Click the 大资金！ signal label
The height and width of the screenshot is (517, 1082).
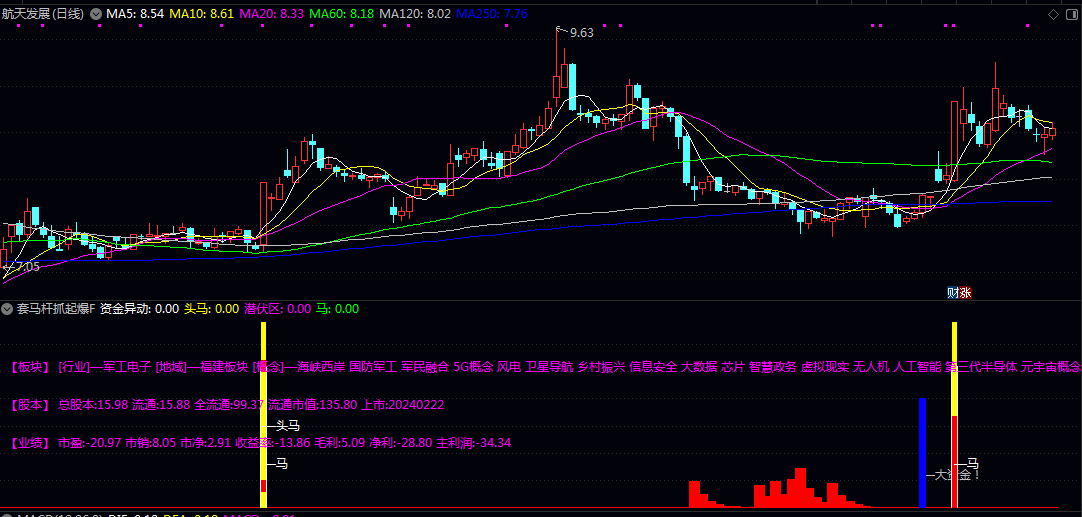956,476
